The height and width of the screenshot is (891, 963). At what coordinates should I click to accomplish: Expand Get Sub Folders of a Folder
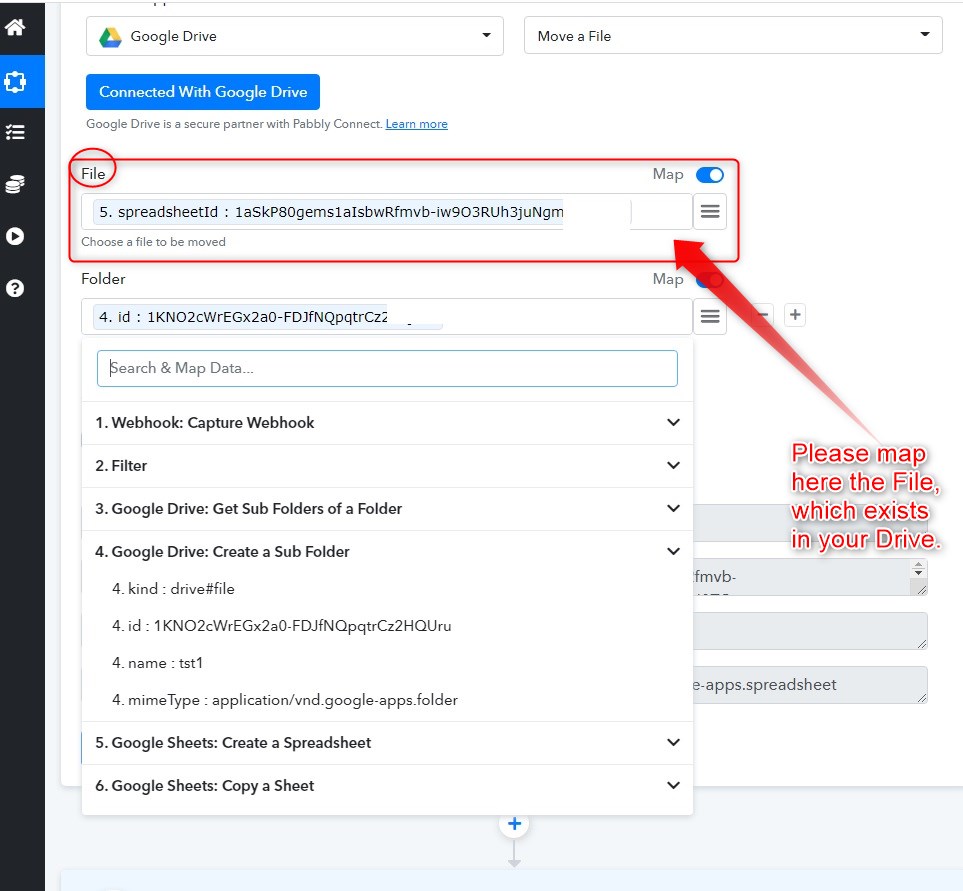[388, 508]
